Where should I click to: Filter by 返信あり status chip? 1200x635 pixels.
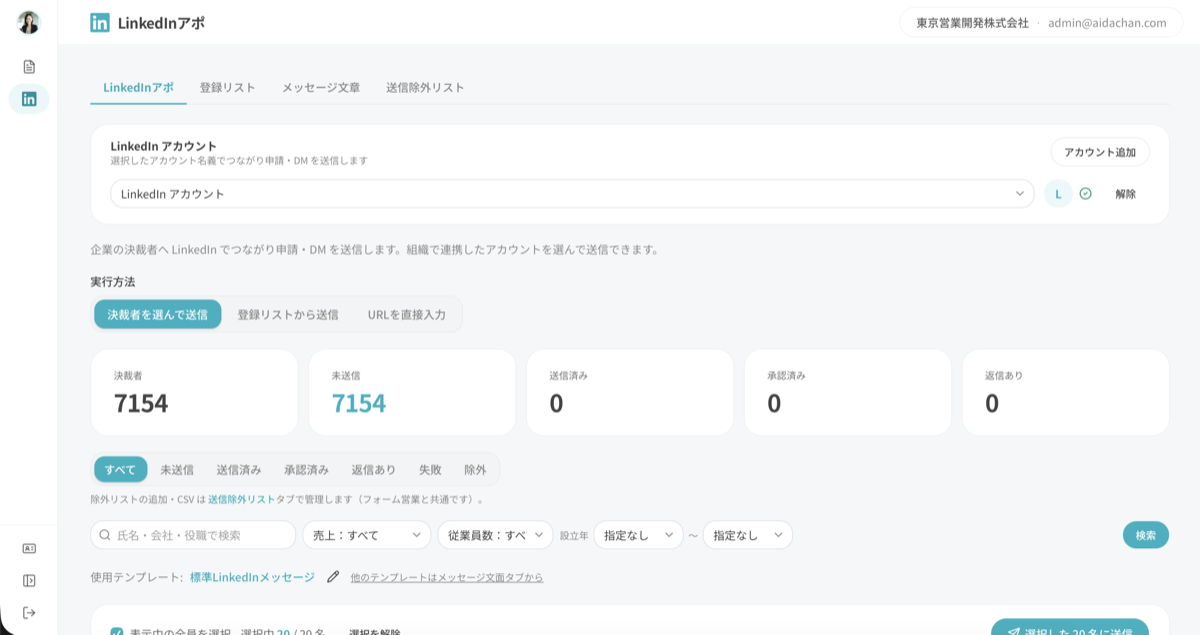tap(373, 469)
